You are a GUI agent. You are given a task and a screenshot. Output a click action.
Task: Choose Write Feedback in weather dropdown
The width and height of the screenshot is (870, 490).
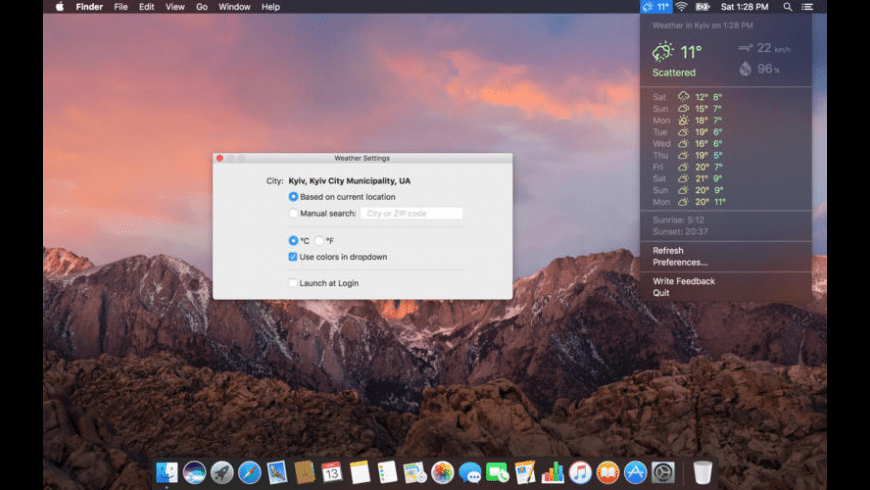click(x=684, y=281)
